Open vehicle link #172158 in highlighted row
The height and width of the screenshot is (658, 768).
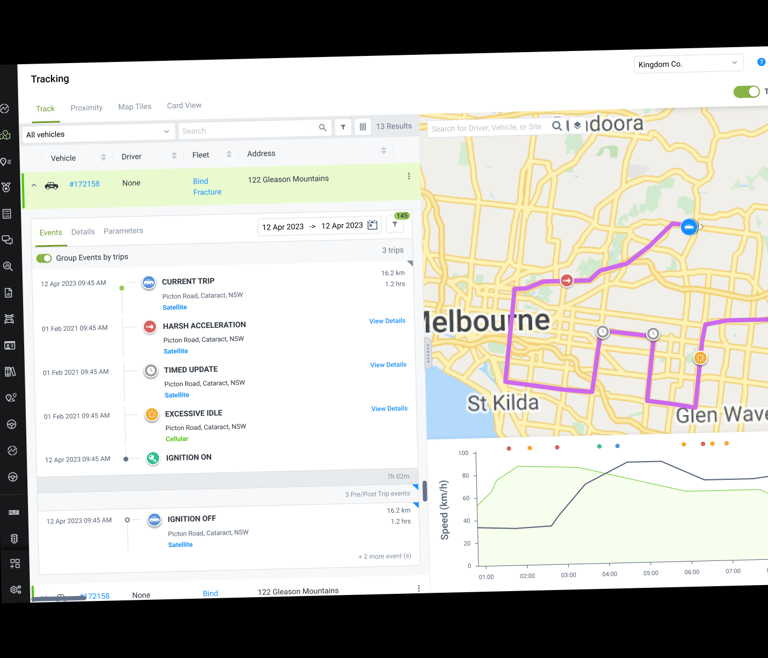[x=84, y=184]
